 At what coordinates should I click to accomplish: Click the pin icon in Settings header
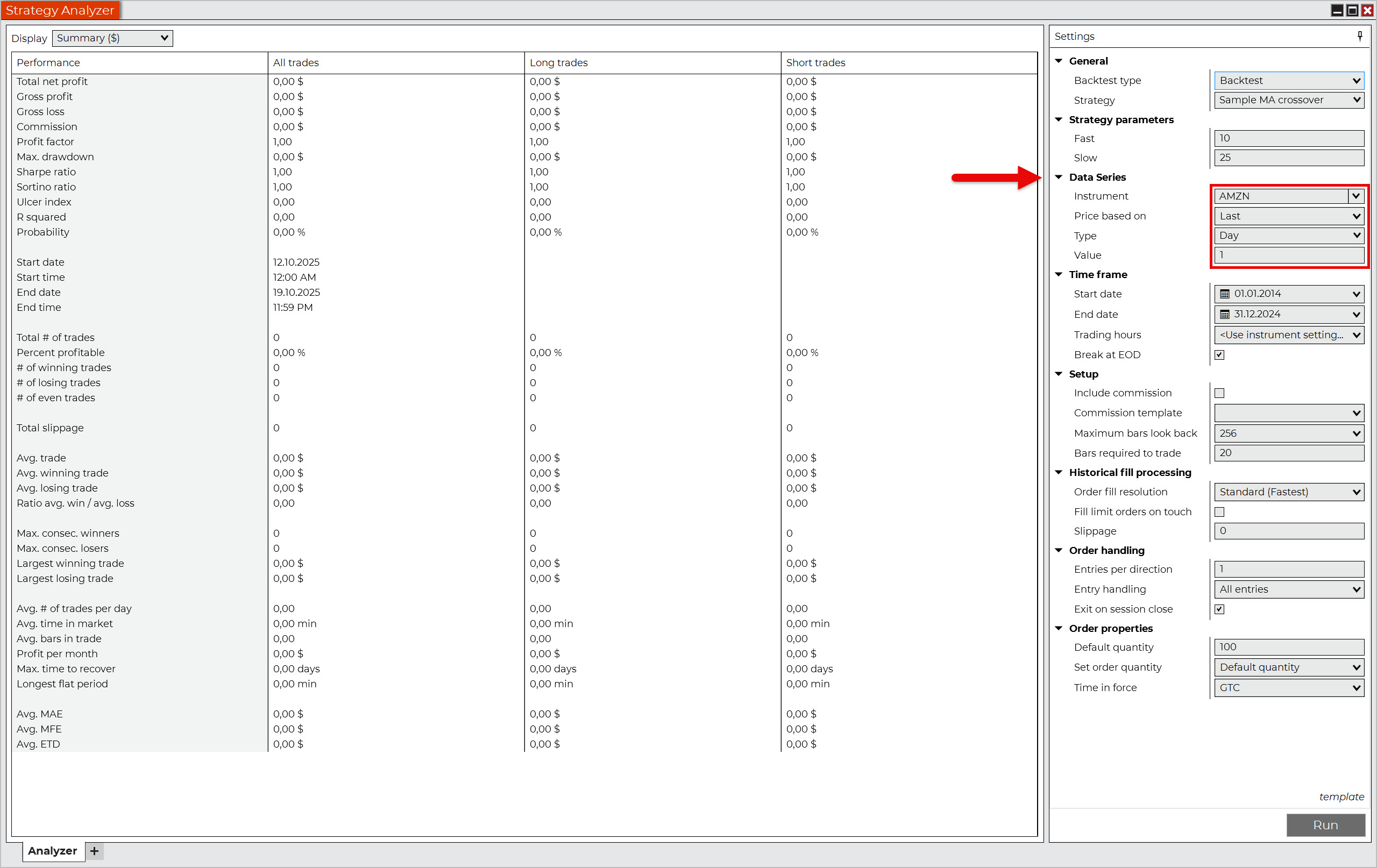pyautogui.click(x=1359, y=37)
